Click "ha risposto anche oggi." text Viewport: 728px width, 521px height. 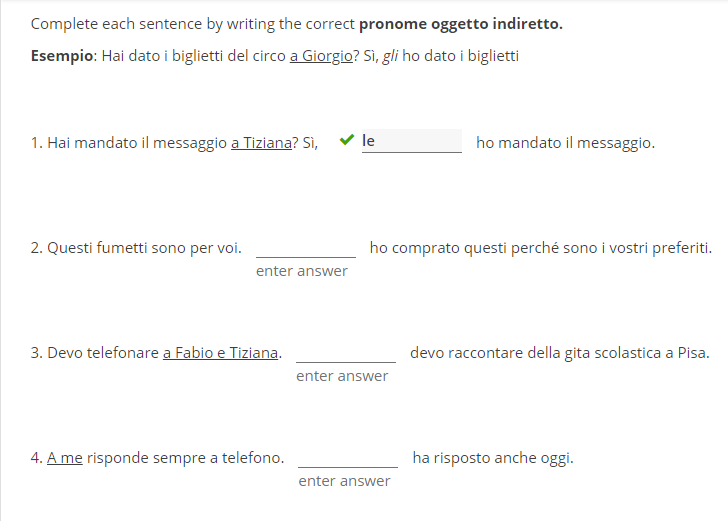pos(492,458)
